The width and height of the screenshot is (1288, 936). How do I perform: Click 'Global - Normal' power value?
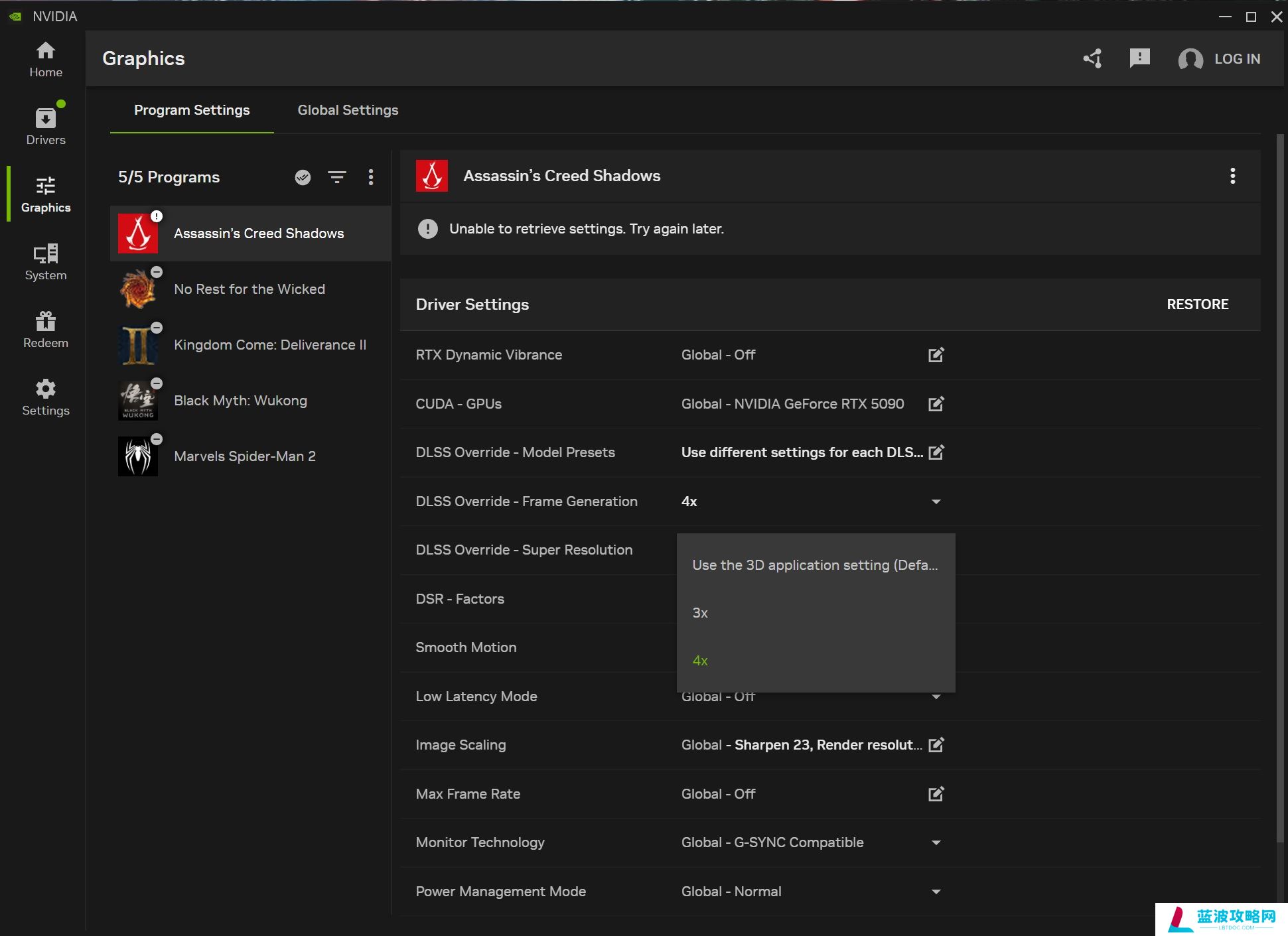coord(731,892)
